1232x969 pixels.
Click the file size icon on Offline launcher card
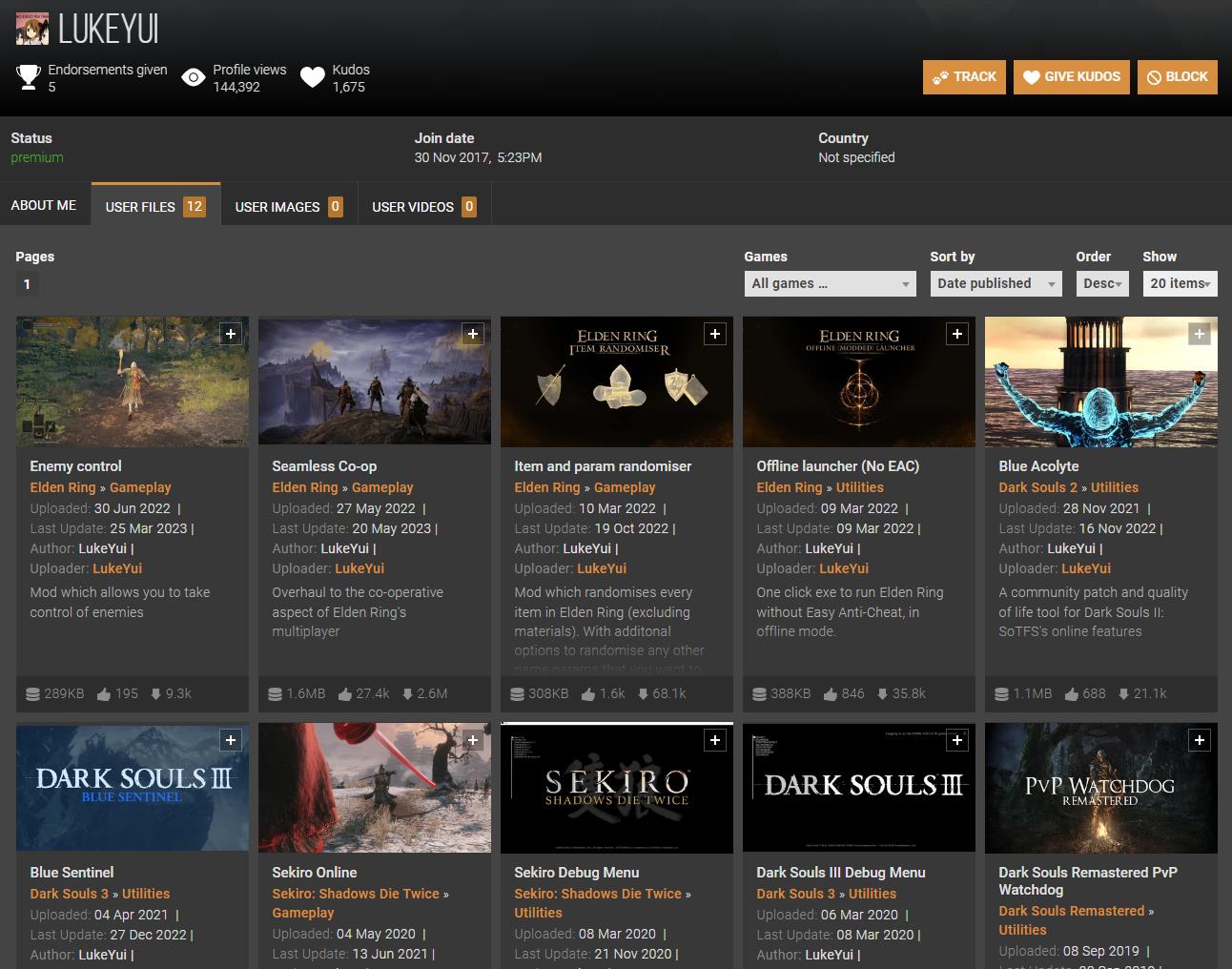(x=759, y=694)
